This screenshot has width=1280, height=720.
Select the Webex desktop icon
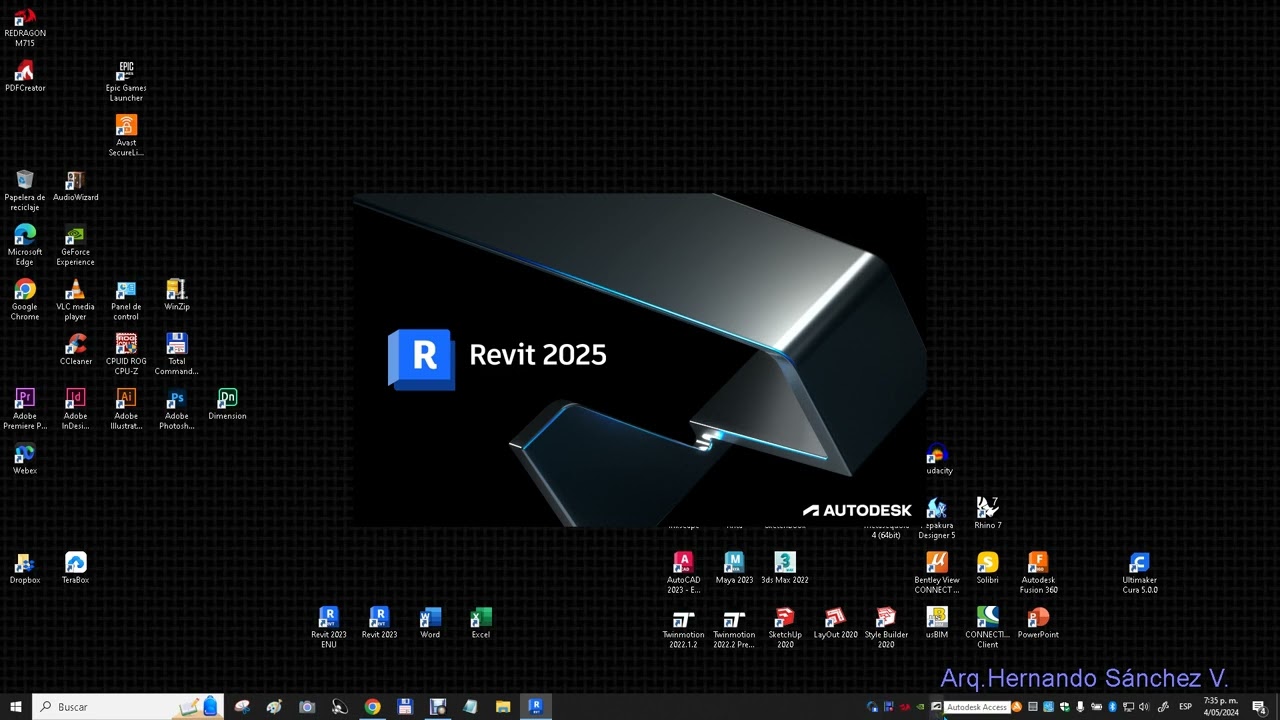[x=25, y=459]
